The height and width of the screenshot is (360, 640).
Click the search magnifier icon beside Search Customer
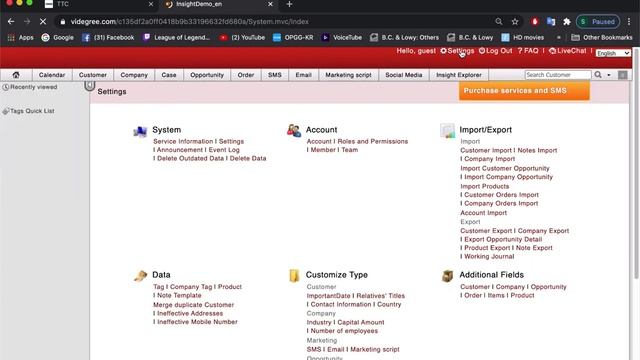pyautogui.click(x=598, y=75)
